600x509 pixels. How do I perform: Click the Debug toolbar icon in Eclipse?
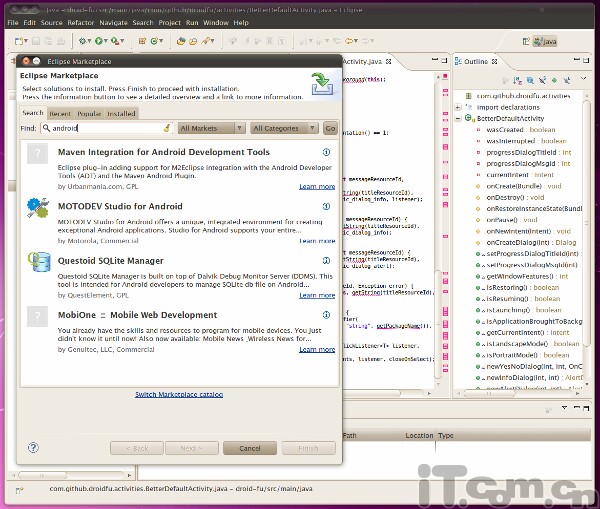click(82, 41)
